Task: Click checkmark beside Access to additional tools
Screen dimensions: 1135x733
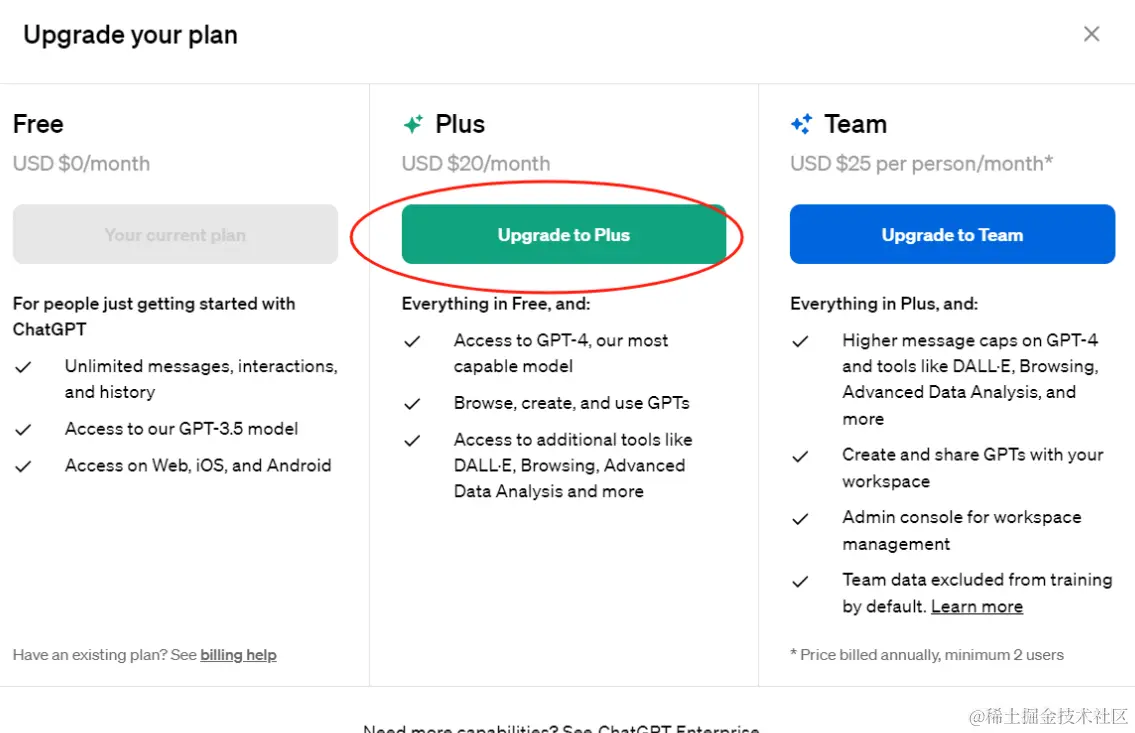Action: (x=412, y=440)
